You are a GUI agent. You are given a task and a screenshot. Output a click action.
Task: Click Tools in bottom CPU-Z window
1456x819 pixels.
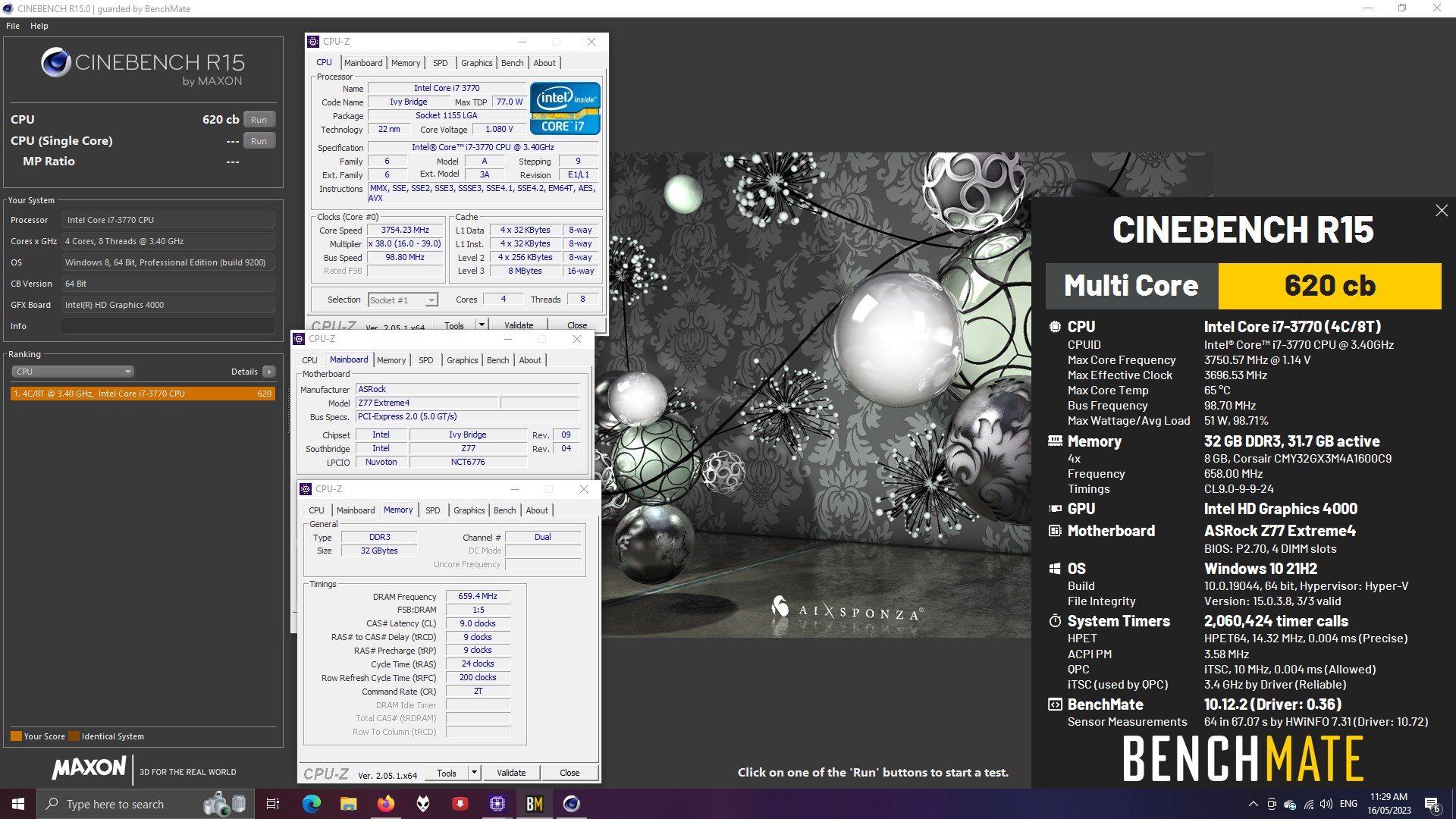pos(447,773)
